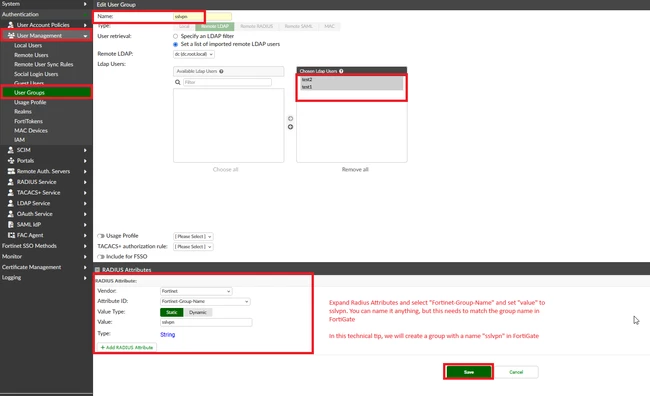The height and width of the screenshot is (396, 650).
Task: Open MAC Devices menu item
Action: (31, 131)
